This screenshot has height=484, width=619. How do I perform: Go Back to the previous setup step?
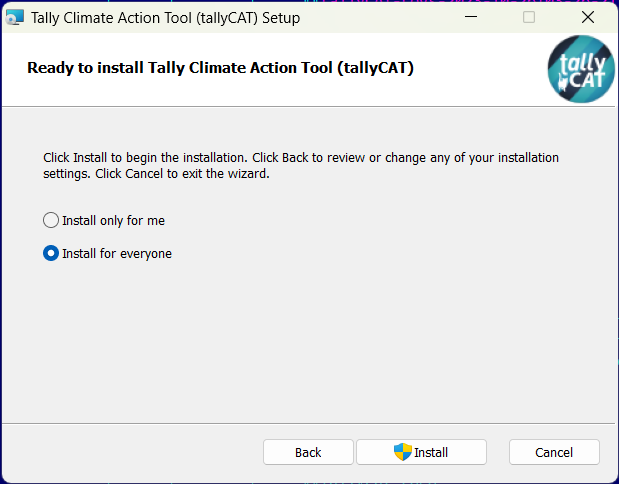(308, 452)
